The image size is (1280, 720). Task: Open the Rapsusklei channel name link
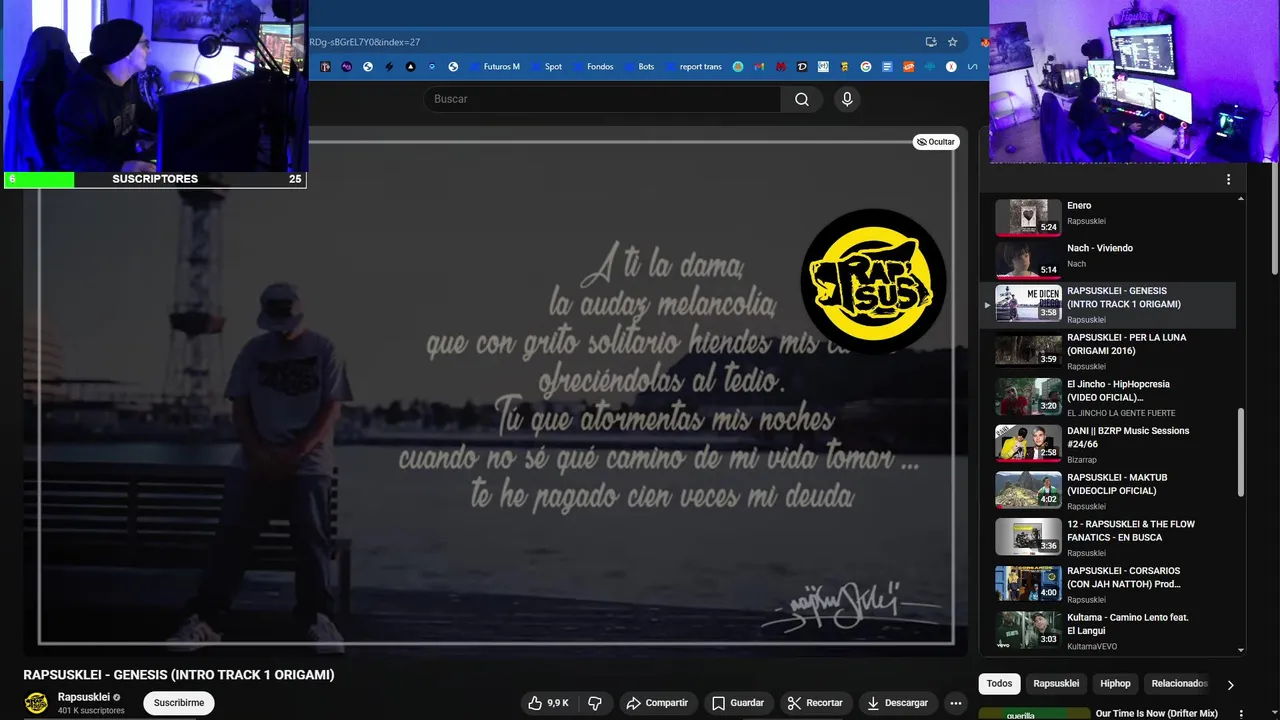click(x=84, y=697)
